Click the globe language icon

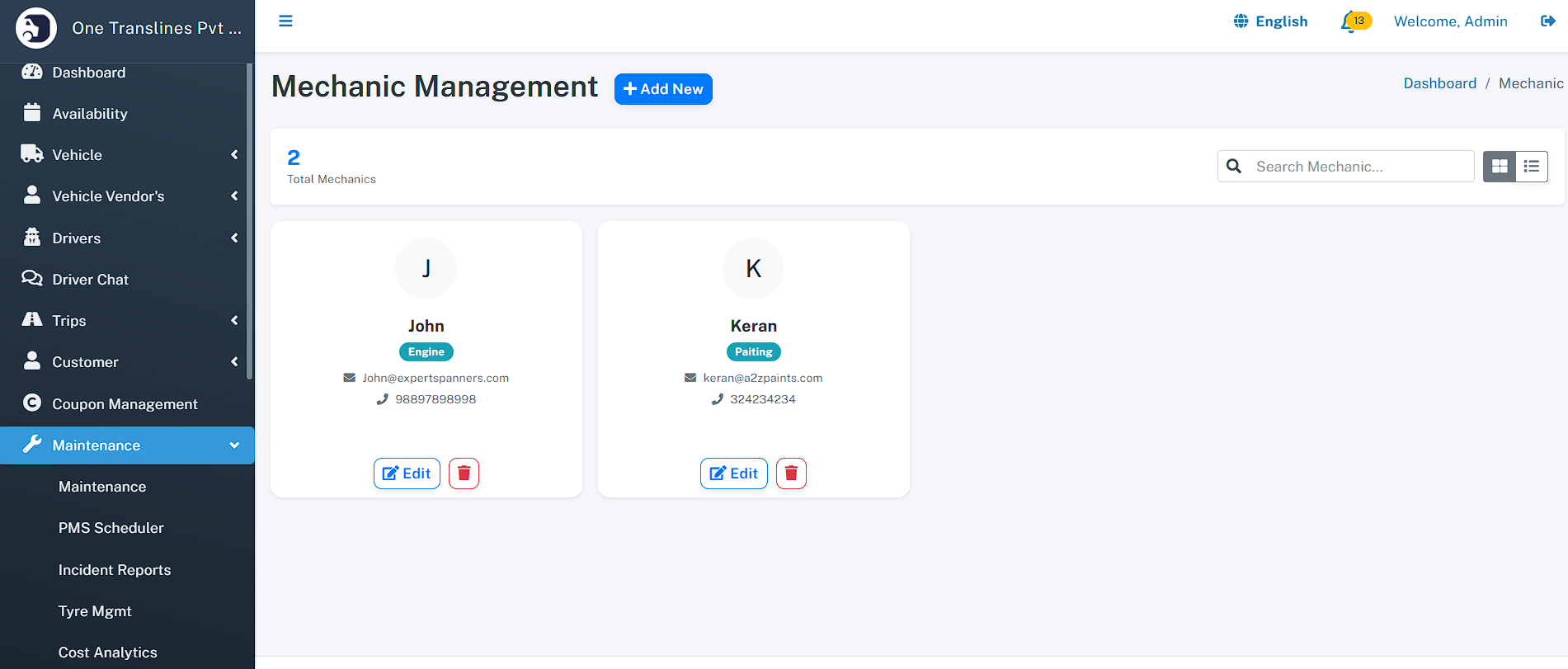[x=1241, y=21]
